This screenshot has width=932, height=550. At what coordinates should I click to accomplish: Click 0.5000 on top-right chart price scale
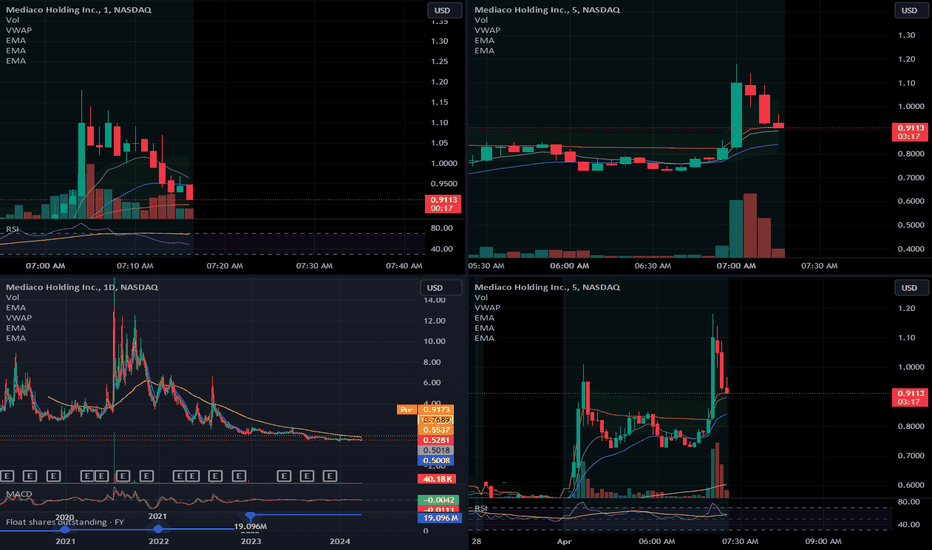911,225
